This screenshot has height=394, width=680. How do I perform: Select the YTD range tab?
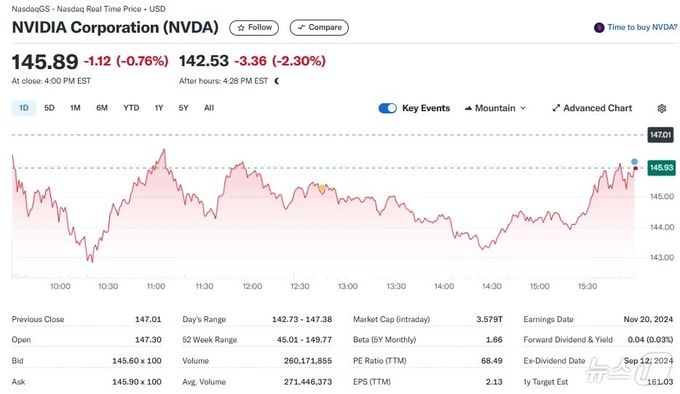[x=131, y=108]
